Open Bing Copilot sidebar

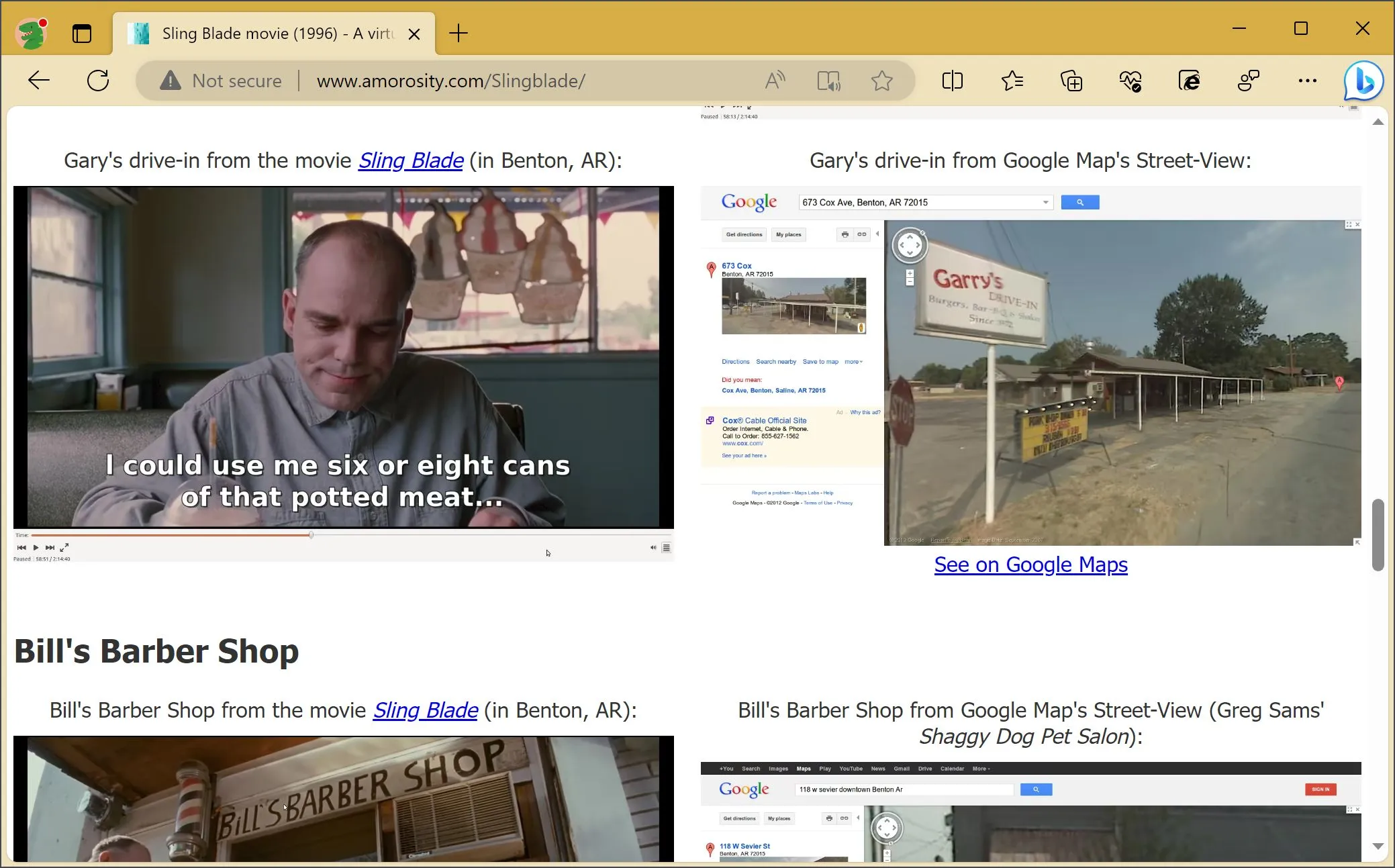point(1363,81)
